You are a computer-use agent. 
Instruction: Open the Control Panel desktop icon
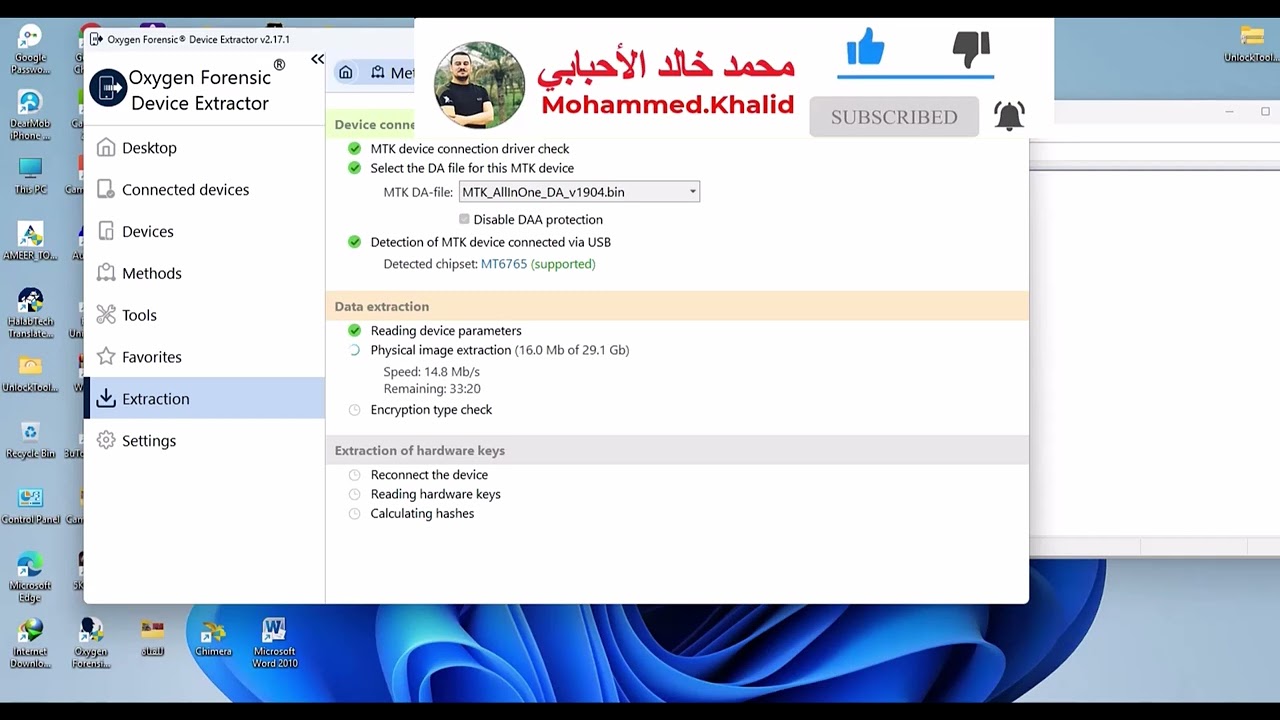pyautogui.click(x=30, y=506)
